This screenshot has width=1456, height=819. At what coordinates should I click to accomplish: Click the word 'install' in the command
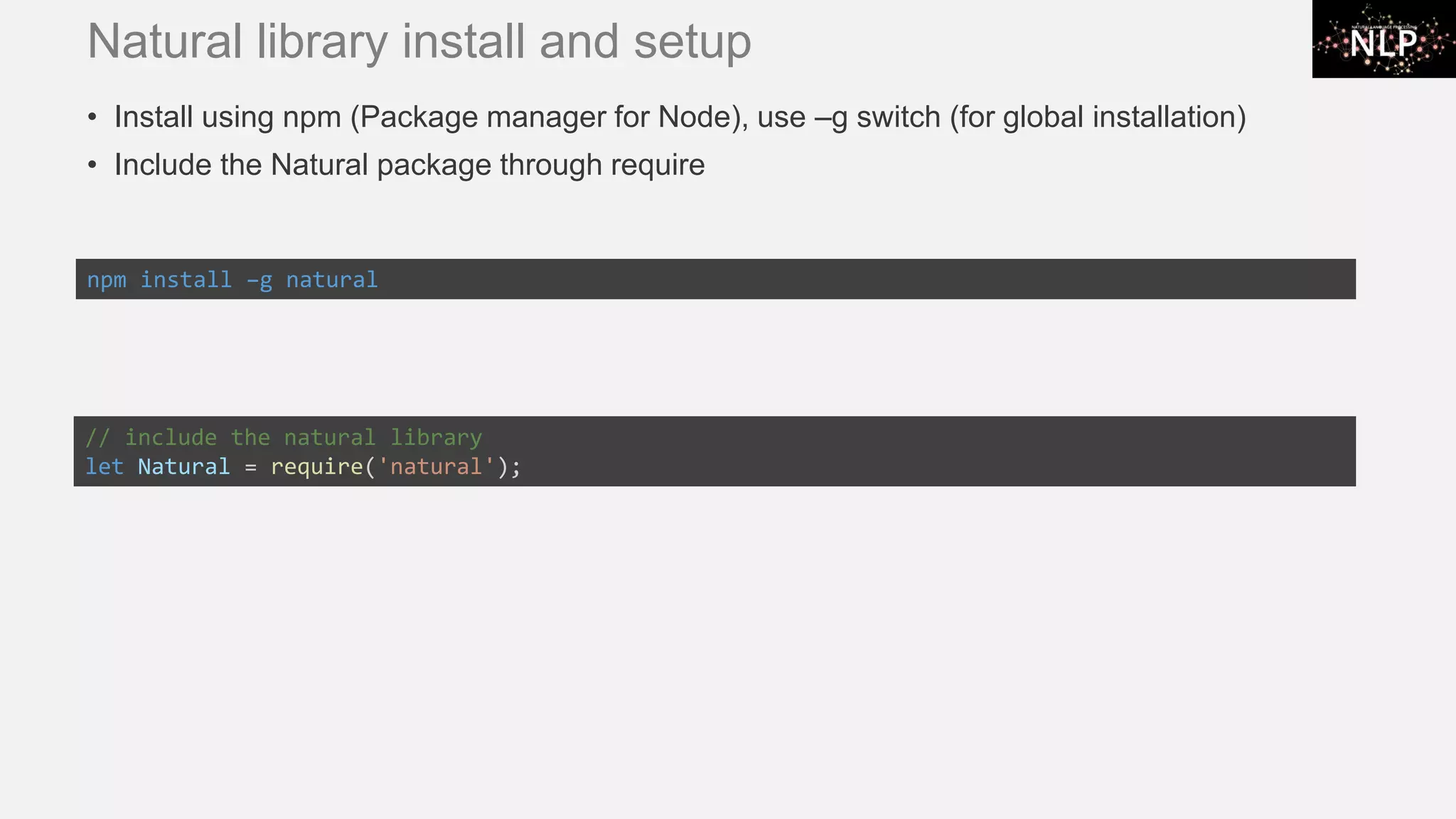coord(186,280)
